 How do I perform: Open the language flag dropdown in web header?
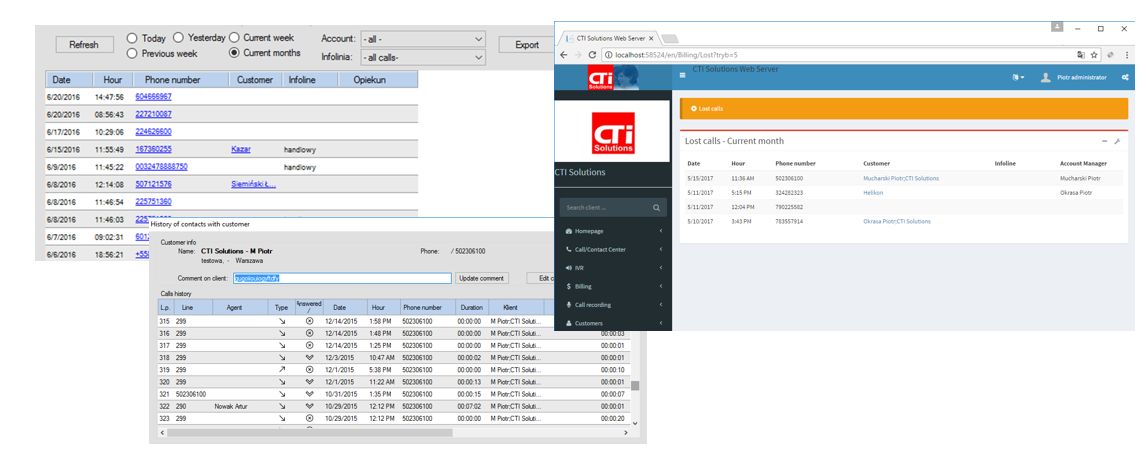point(1018,78)
